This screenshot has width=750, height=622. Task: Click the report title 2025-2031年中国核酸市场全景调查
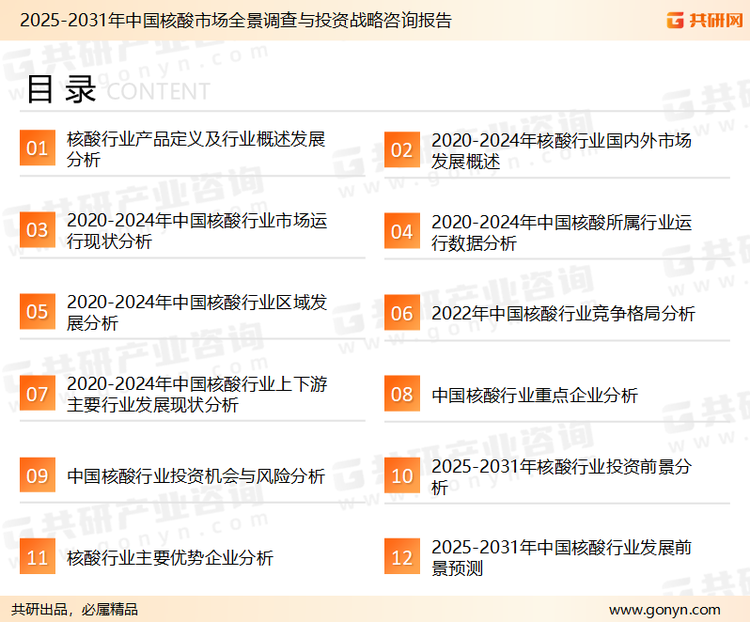(236, 20)
